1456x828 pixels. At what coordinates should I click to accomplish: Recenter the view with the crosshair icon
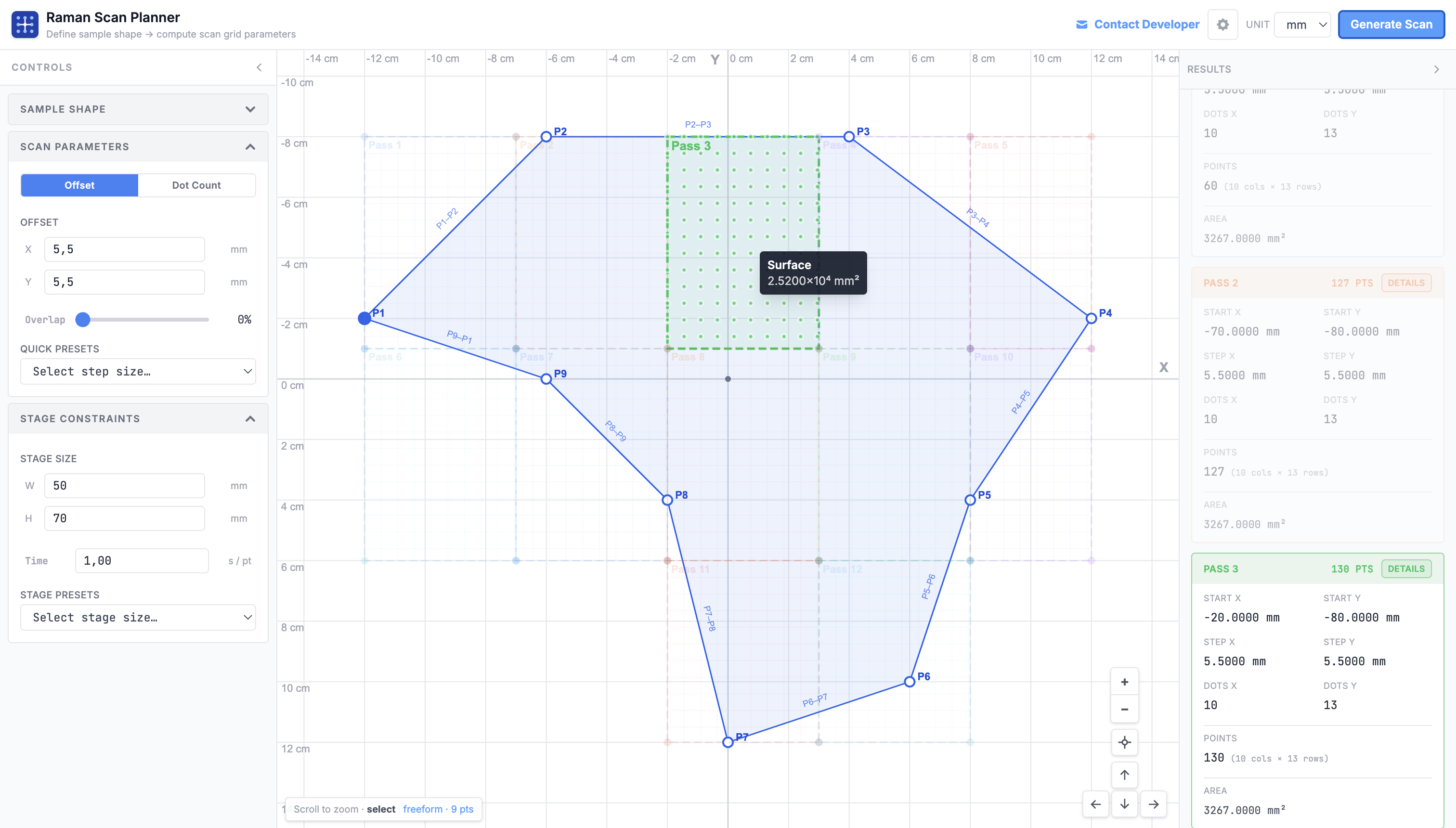[x=1124, y=742]
